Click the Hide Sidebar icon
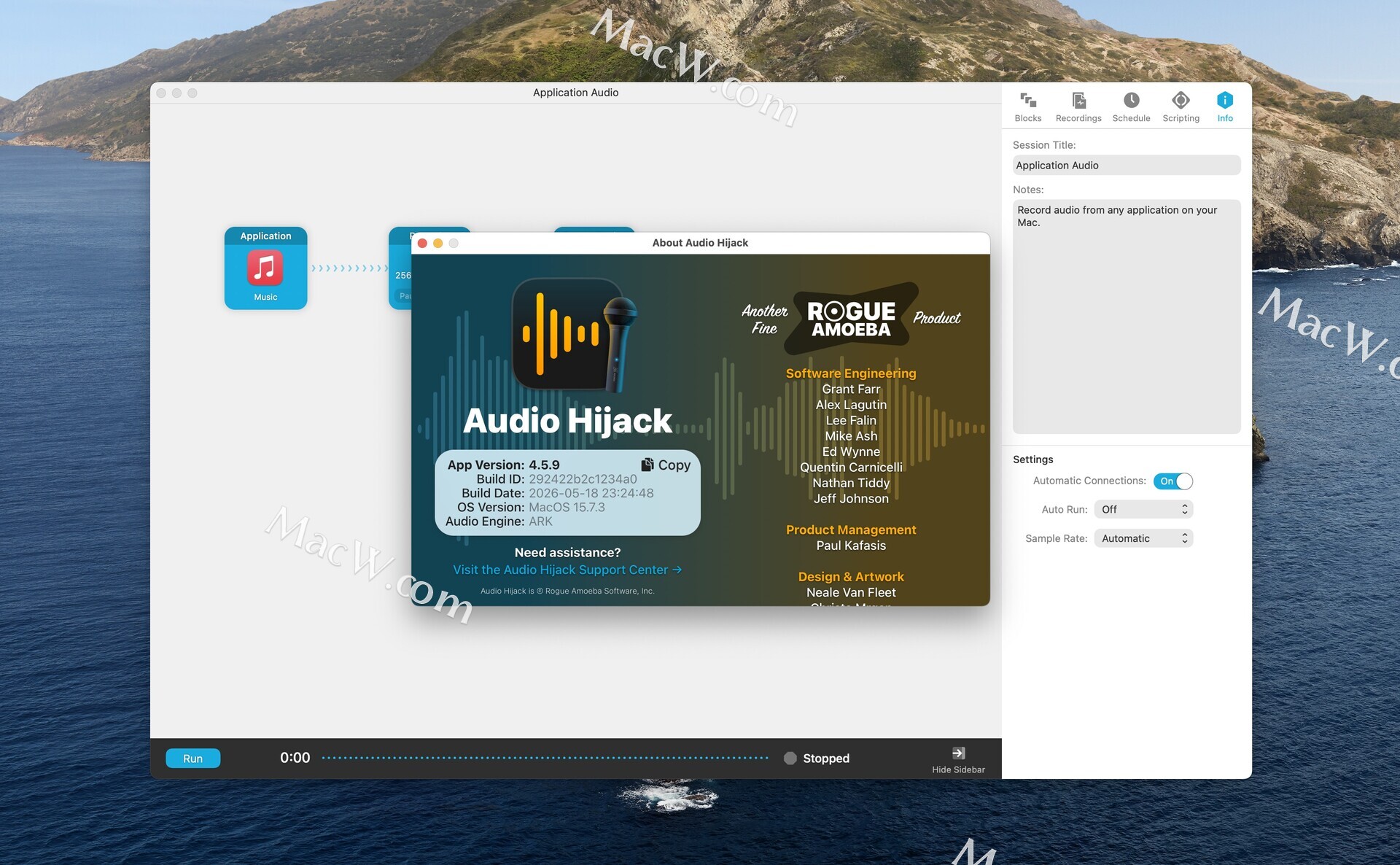The width and height of the screenshot is (1400, 865). point(958,753)
